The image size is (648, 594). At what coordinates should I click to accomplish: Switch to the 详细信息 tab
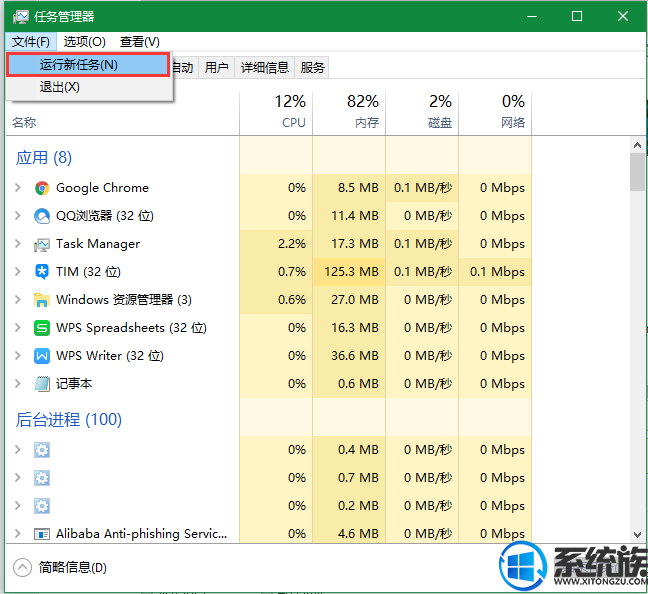(264, 67)
